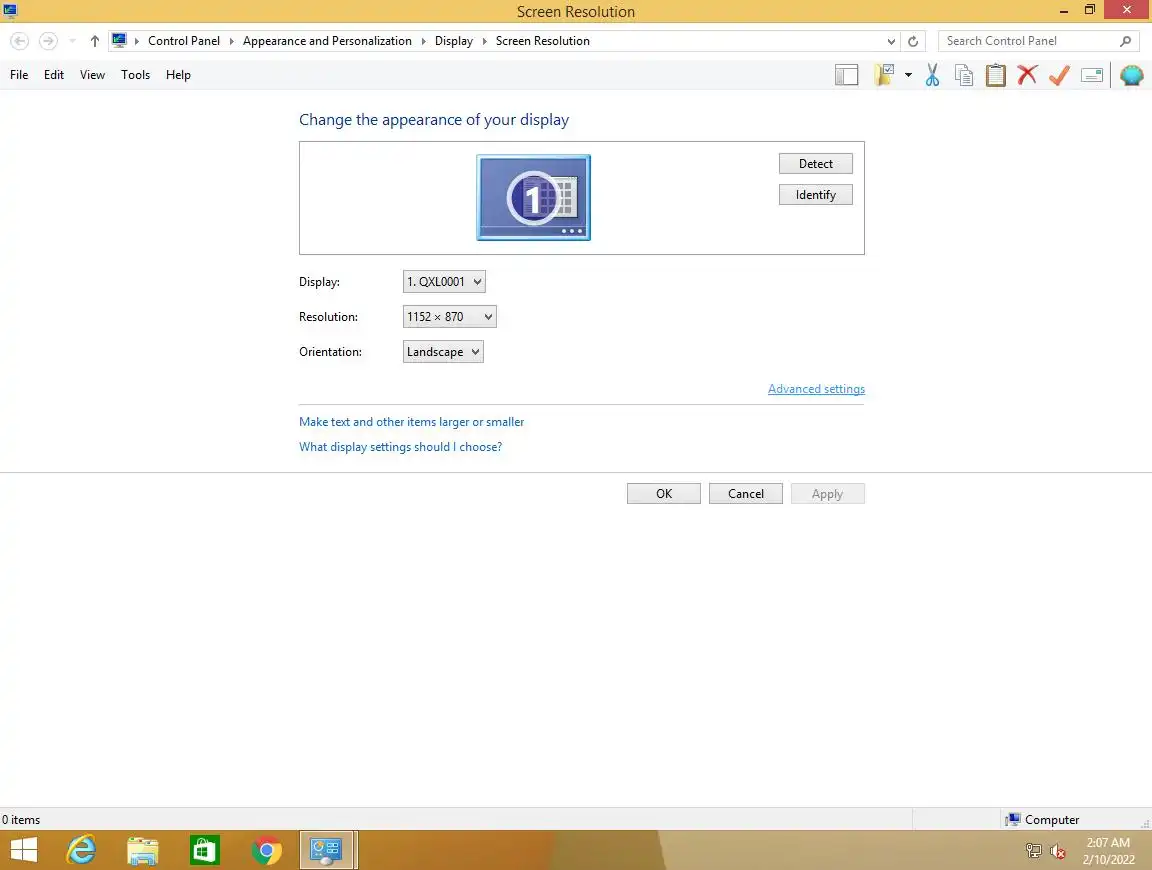Screen dimensions: 1152x870
Task: Select the monitor 1 thumbnail
Action: [533, 198]
